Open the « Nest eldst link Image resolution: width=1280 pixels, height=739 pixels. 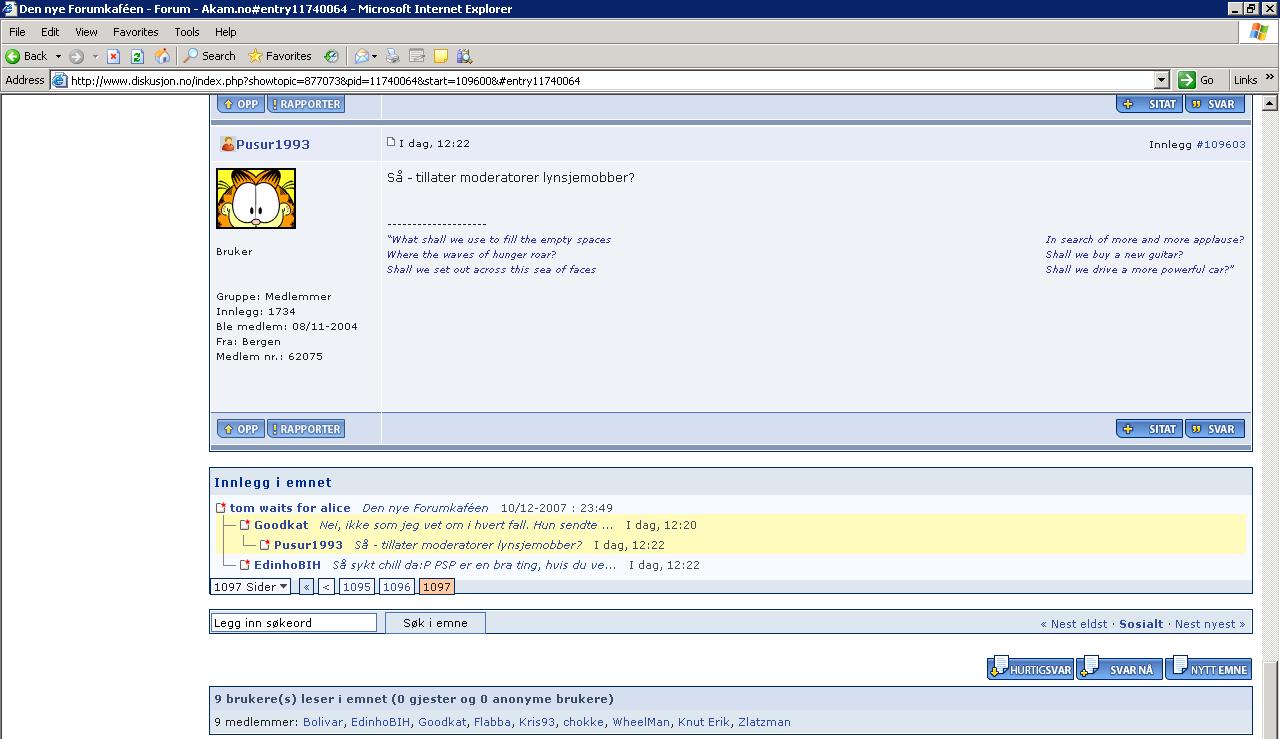click(1074, 624)
